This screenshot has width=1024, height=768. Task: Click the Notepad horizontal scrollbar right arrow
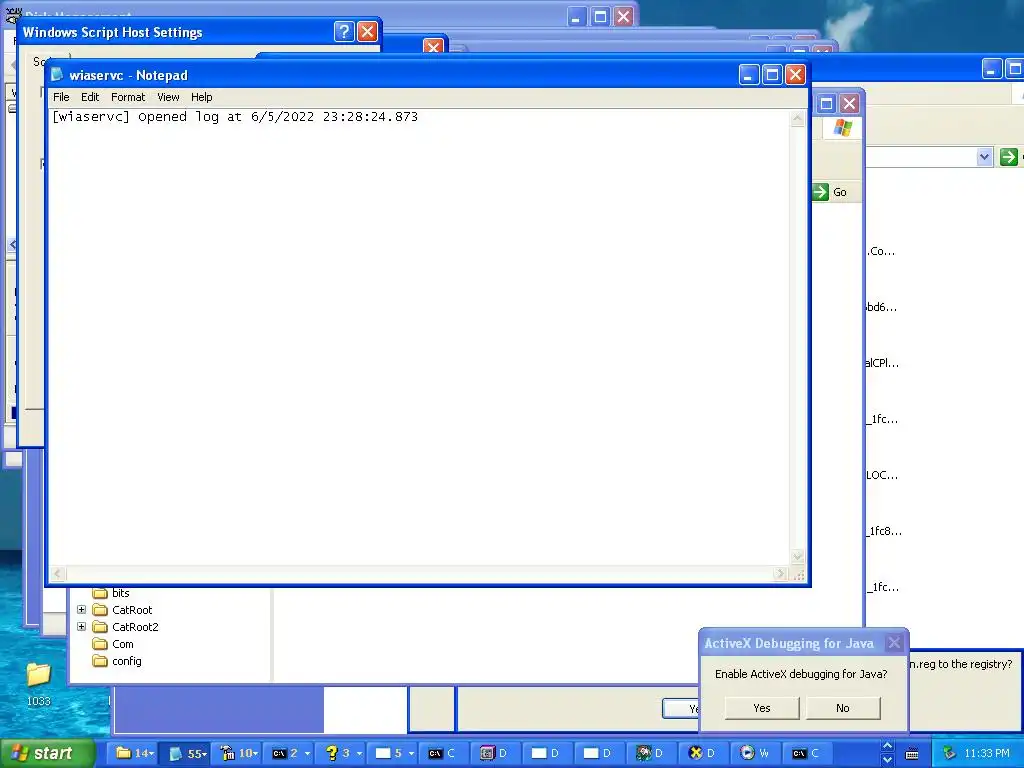[780, 574]
